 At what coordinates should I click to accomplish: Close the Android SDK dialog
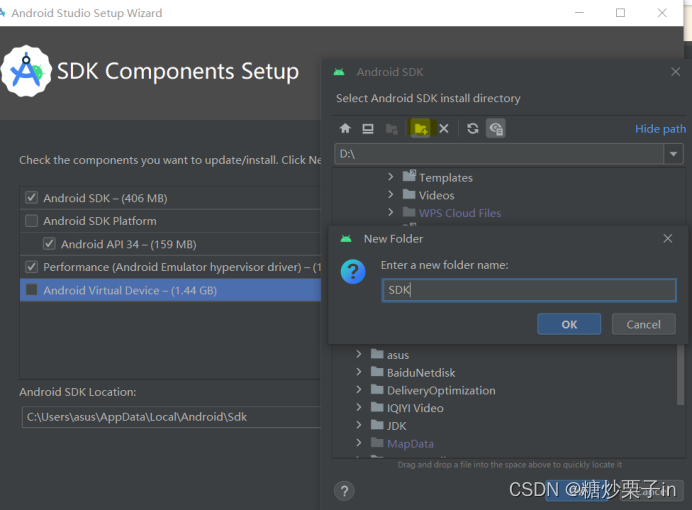point(675,72)
